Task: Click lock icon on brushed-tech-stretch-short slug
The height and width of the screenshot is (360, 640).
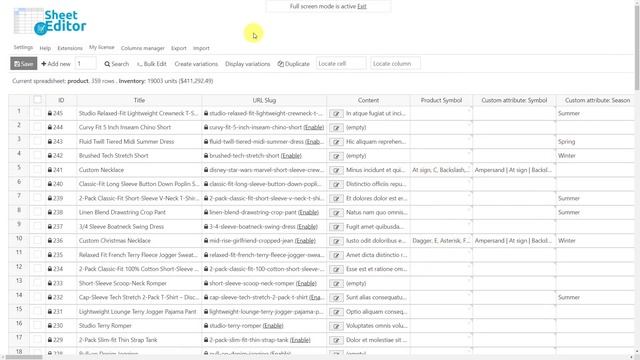Action: point(206,156)
